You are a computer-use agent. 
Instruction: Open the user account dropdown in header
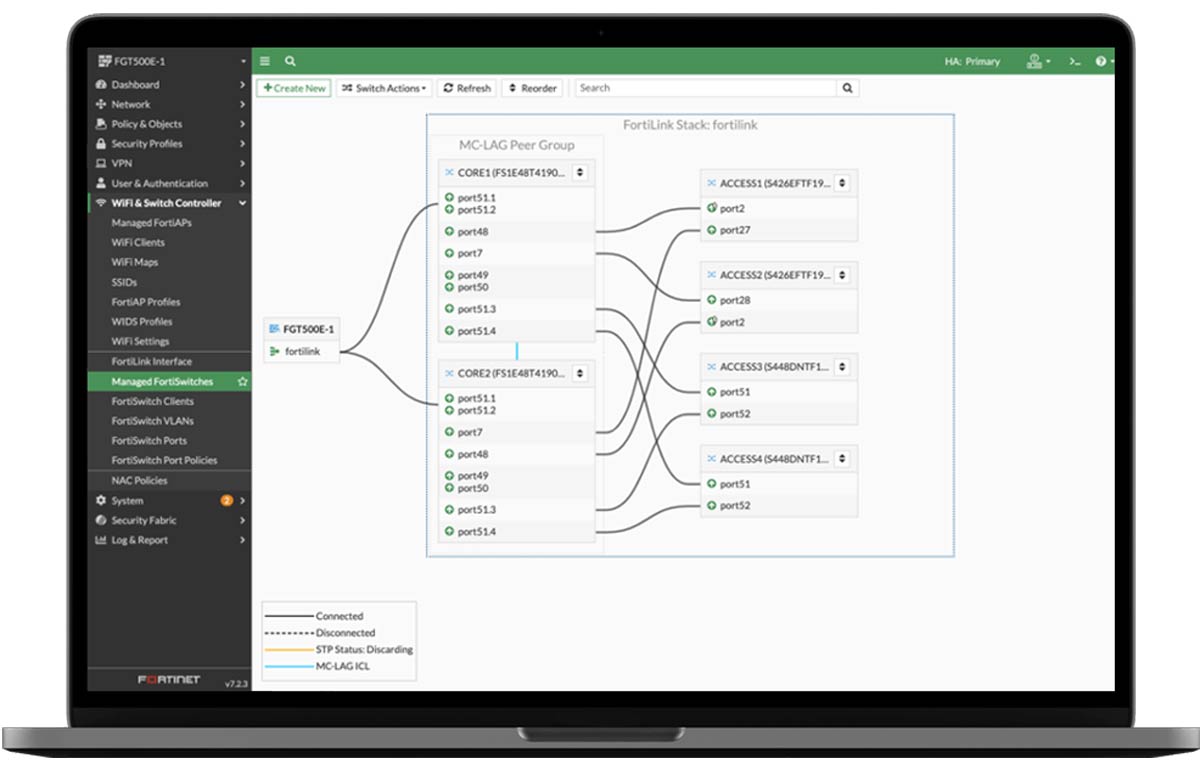coord(1038,61)
